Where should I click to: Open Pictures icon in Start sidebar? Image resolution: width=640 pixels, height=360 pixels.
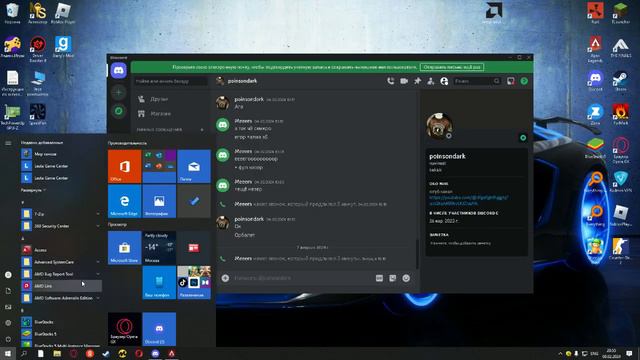coord(8,307)
